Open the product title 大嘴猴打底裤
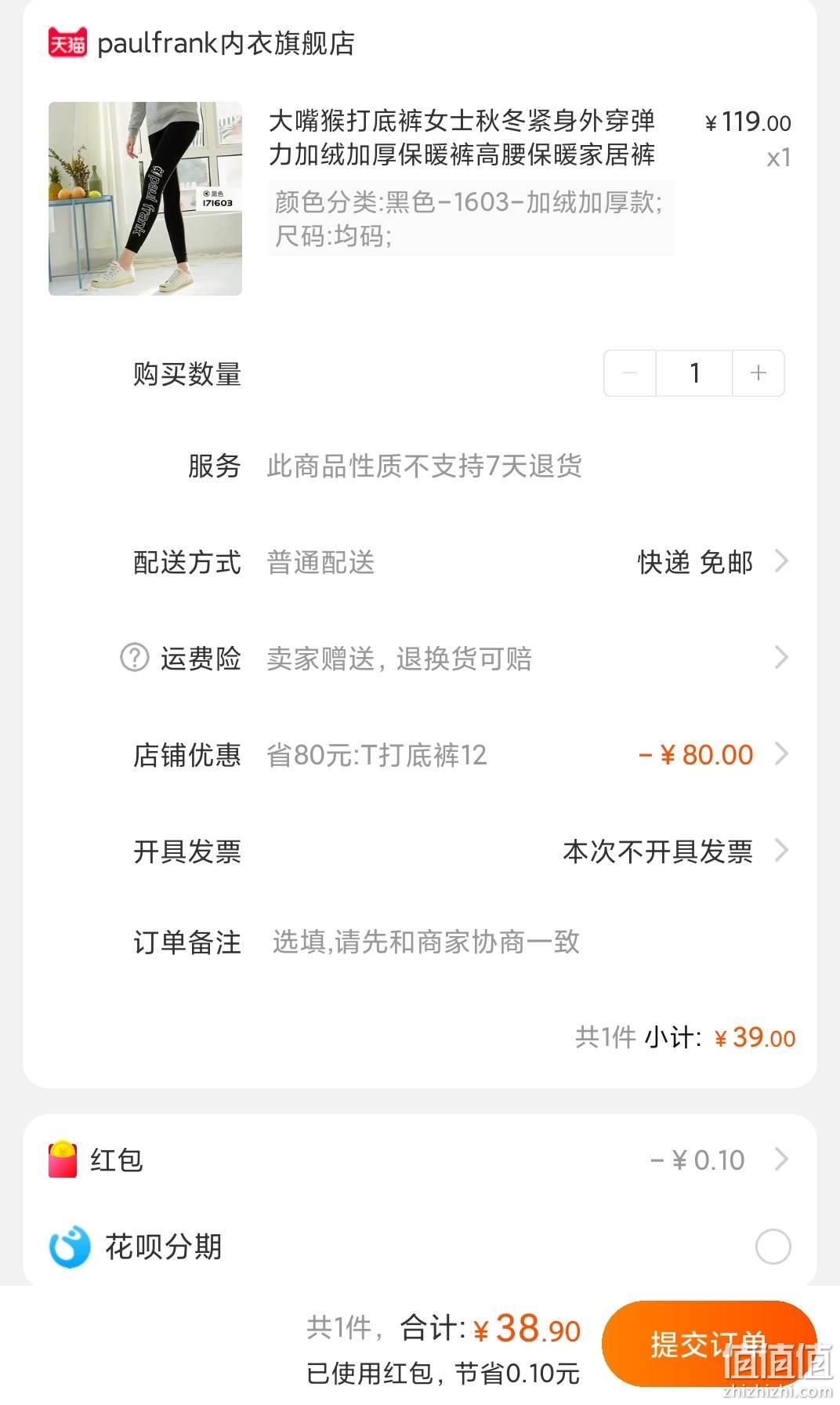 tap(462, 138)
